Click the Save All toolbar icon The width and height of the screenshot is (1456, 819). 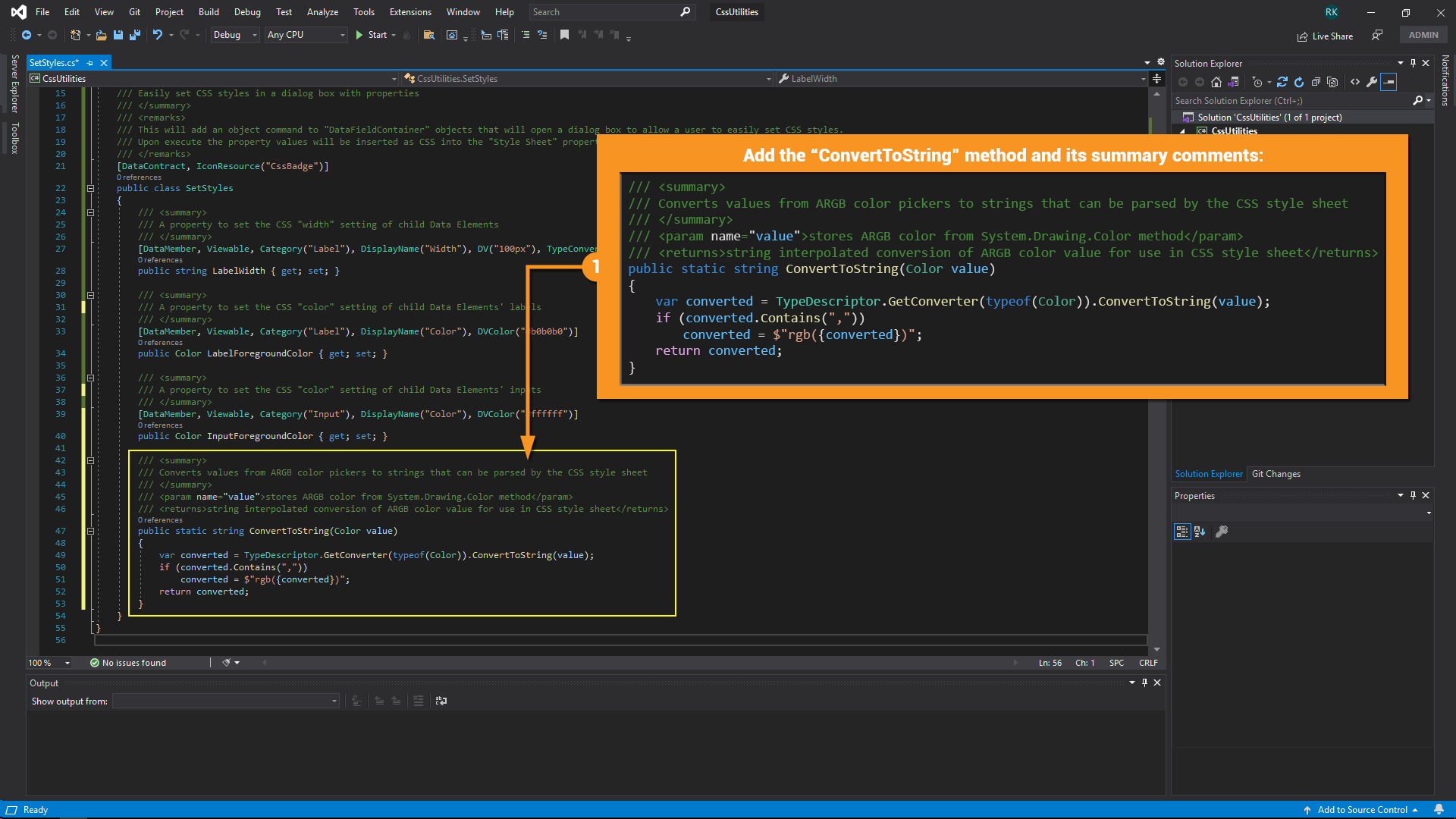pos(135,35)
